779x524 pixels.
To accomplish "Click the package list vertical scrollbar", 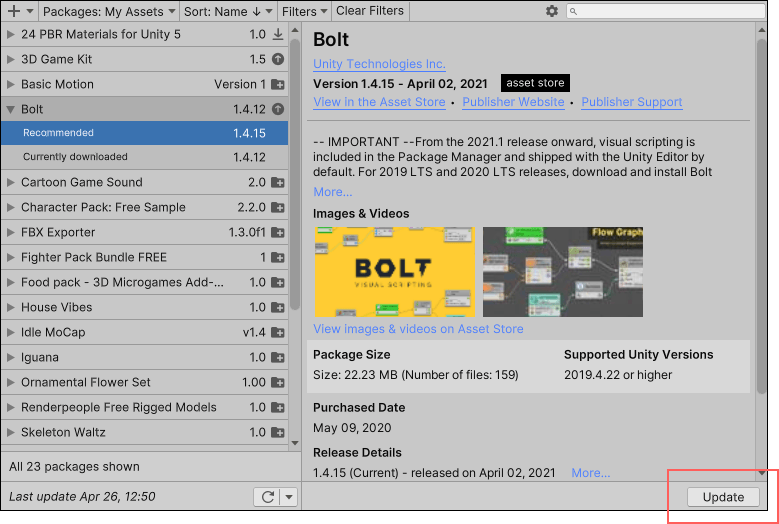I will tap(295, 174).
